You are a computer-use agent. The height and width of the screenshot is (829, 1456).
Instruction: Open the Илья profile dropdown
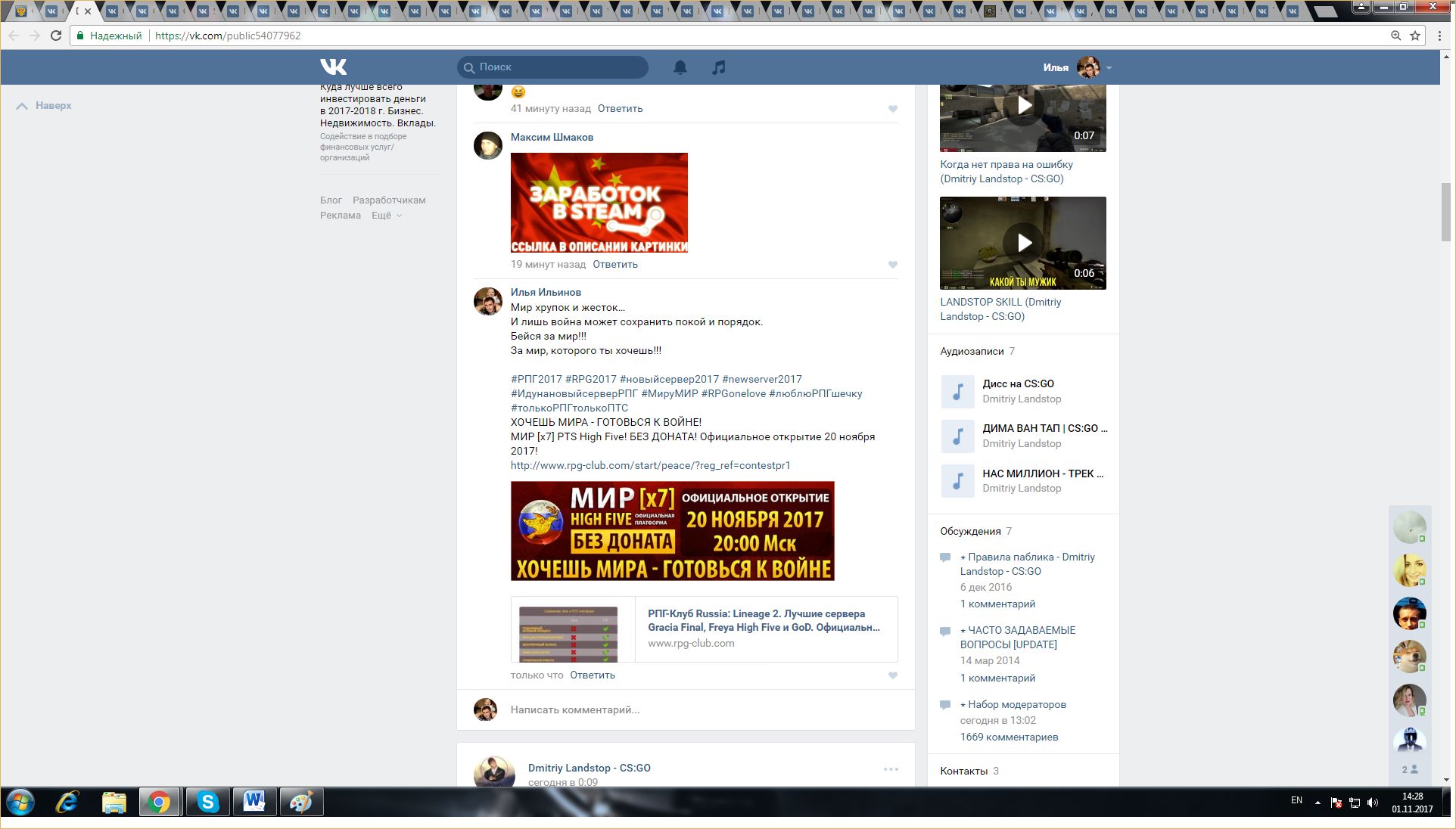tap(1078, 67)
